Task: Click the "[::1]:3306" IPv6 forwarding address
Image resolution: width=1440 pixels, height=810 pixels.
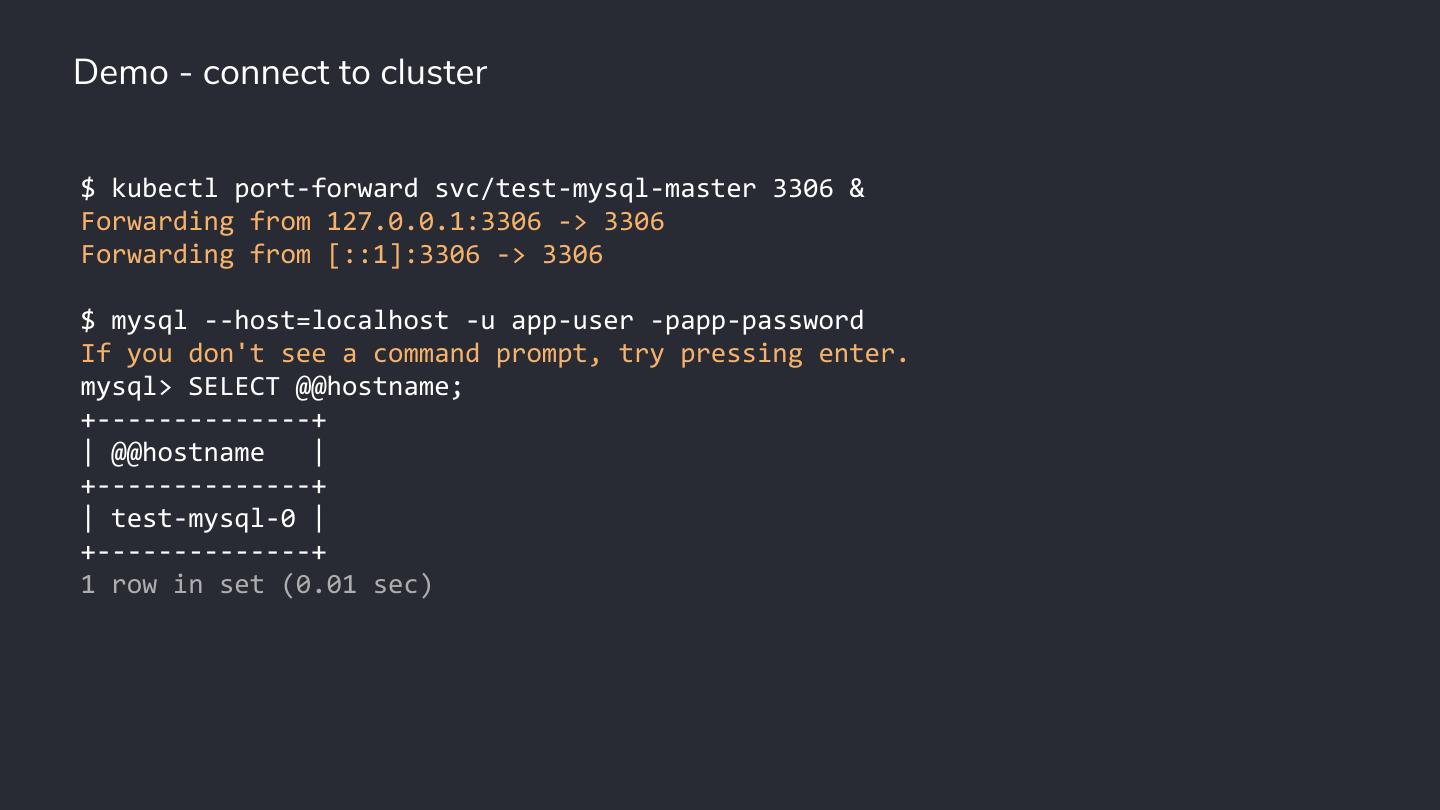Action: [x=403, y=254]
